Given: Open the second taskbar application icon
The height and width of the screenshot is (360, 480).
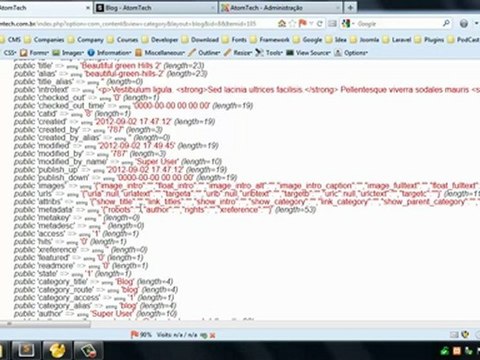Looking at the screenshot, I should pos(26,350).
